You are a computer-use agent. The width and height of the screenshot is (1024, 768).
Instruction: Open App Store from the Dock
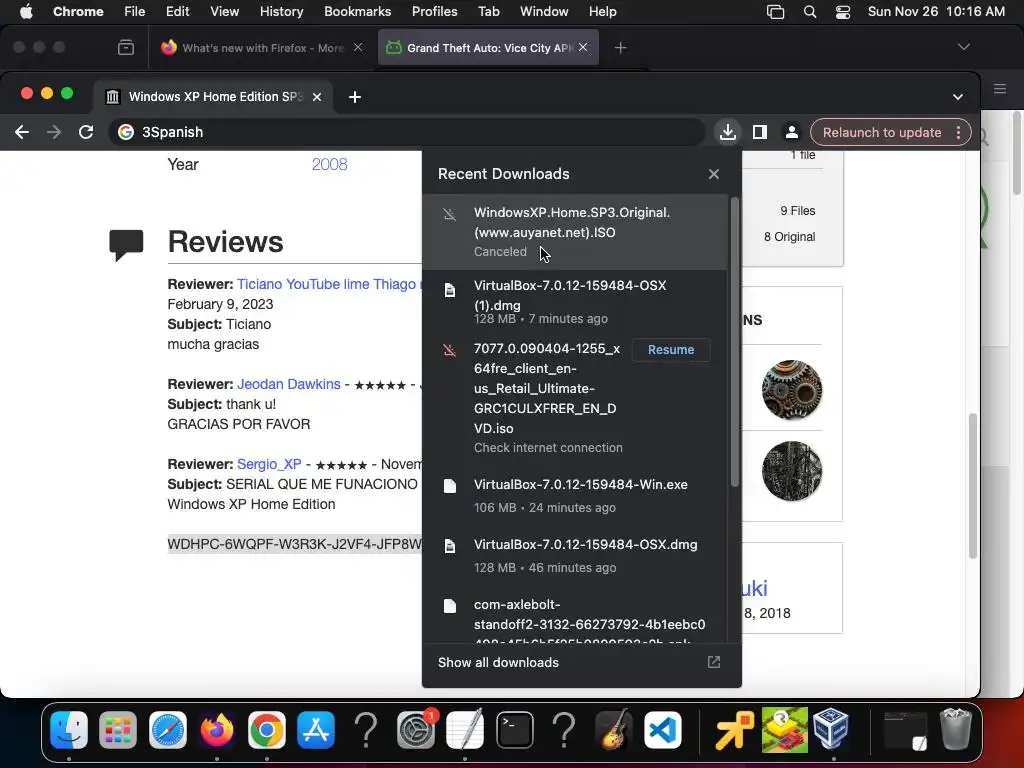[x=316, y=729]
